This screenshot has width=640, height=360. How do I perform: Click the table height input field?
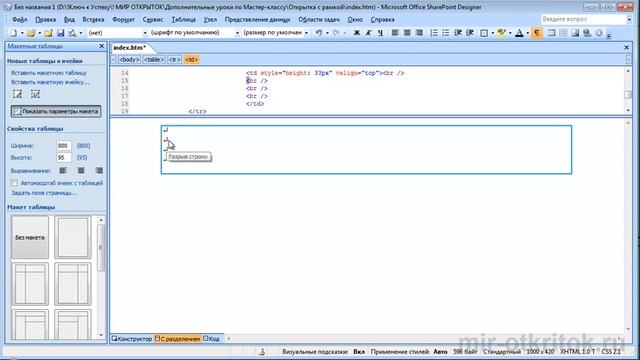coord(64,158)
